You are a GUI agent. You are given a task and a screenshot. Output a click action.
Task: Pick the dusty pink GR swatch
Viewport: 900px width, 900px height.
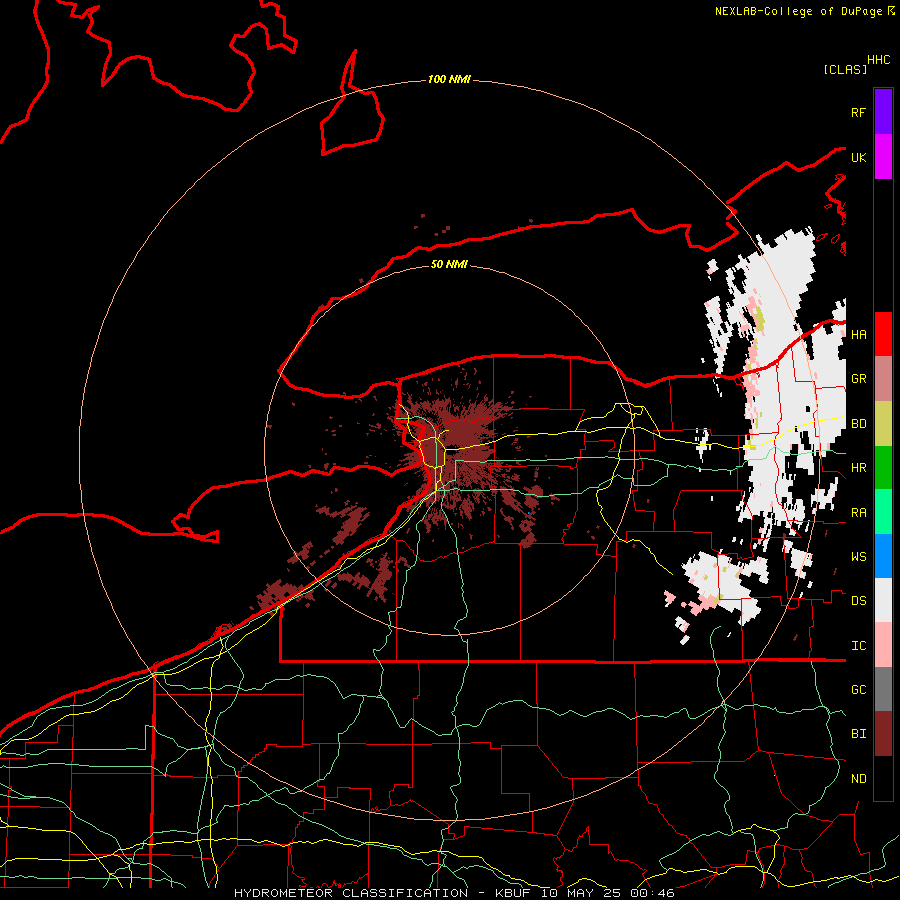pos(883,379)
